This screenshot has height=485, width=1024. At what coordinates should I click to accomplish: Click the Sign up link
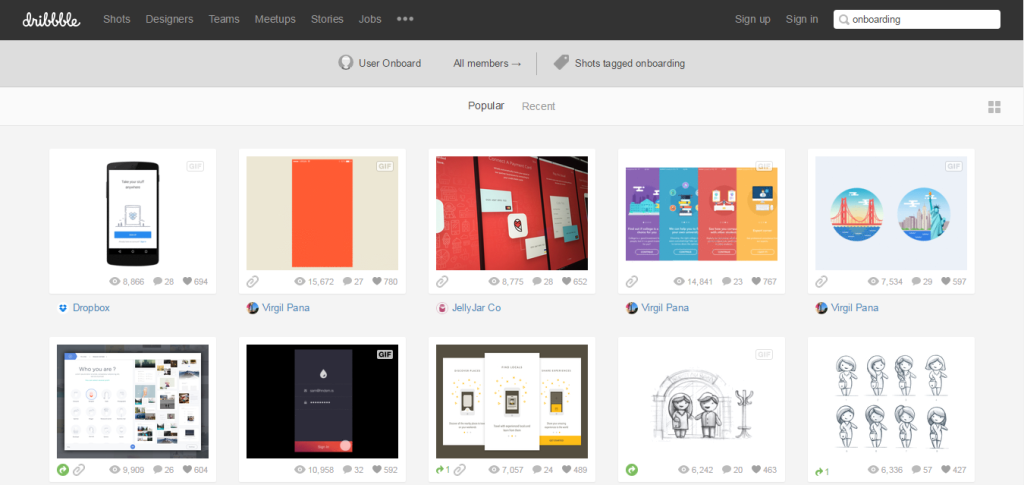point(752,19)
